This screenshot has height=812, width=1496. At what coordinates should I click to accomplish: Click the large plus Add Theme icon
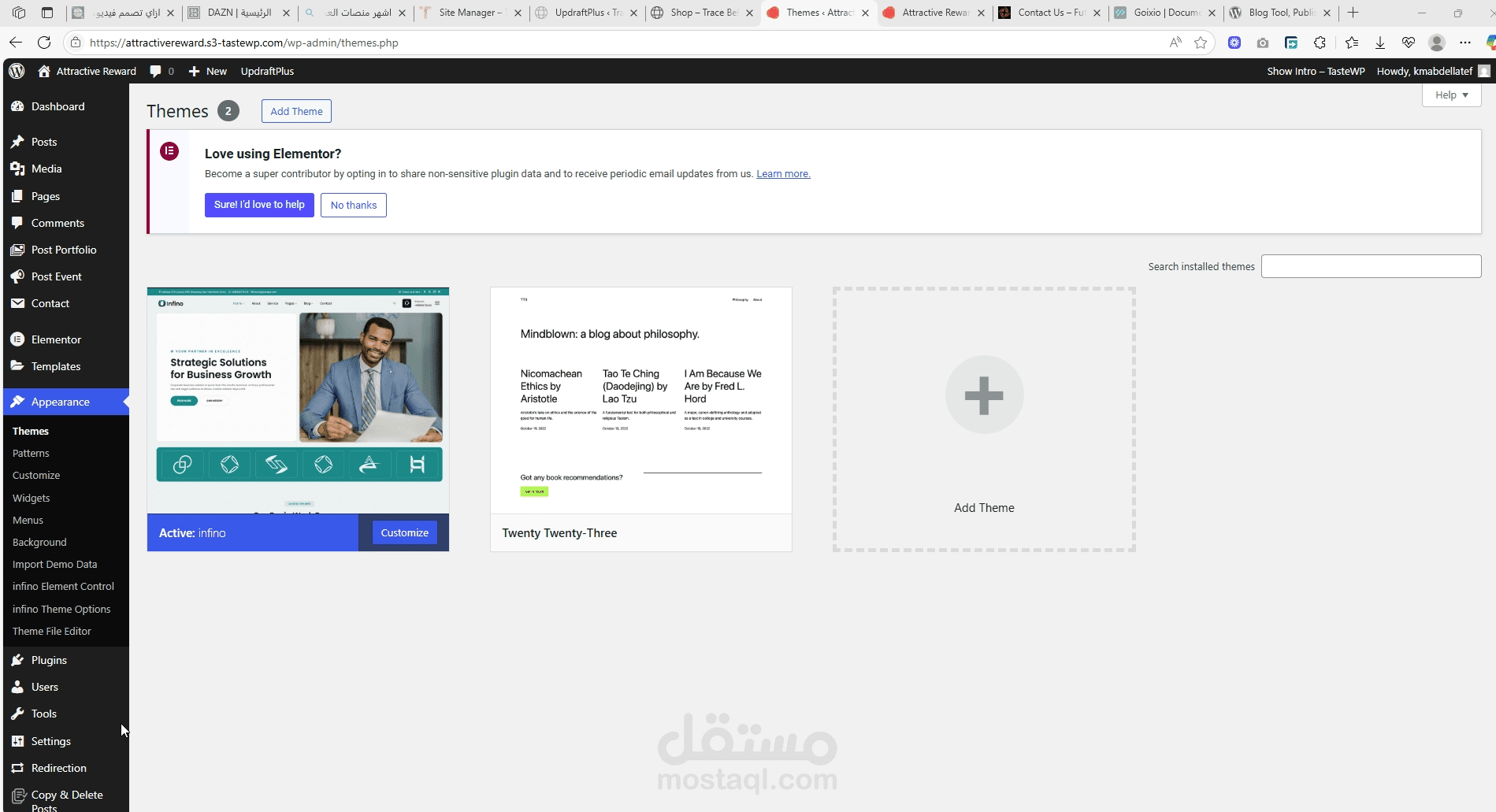pos(984,395)
